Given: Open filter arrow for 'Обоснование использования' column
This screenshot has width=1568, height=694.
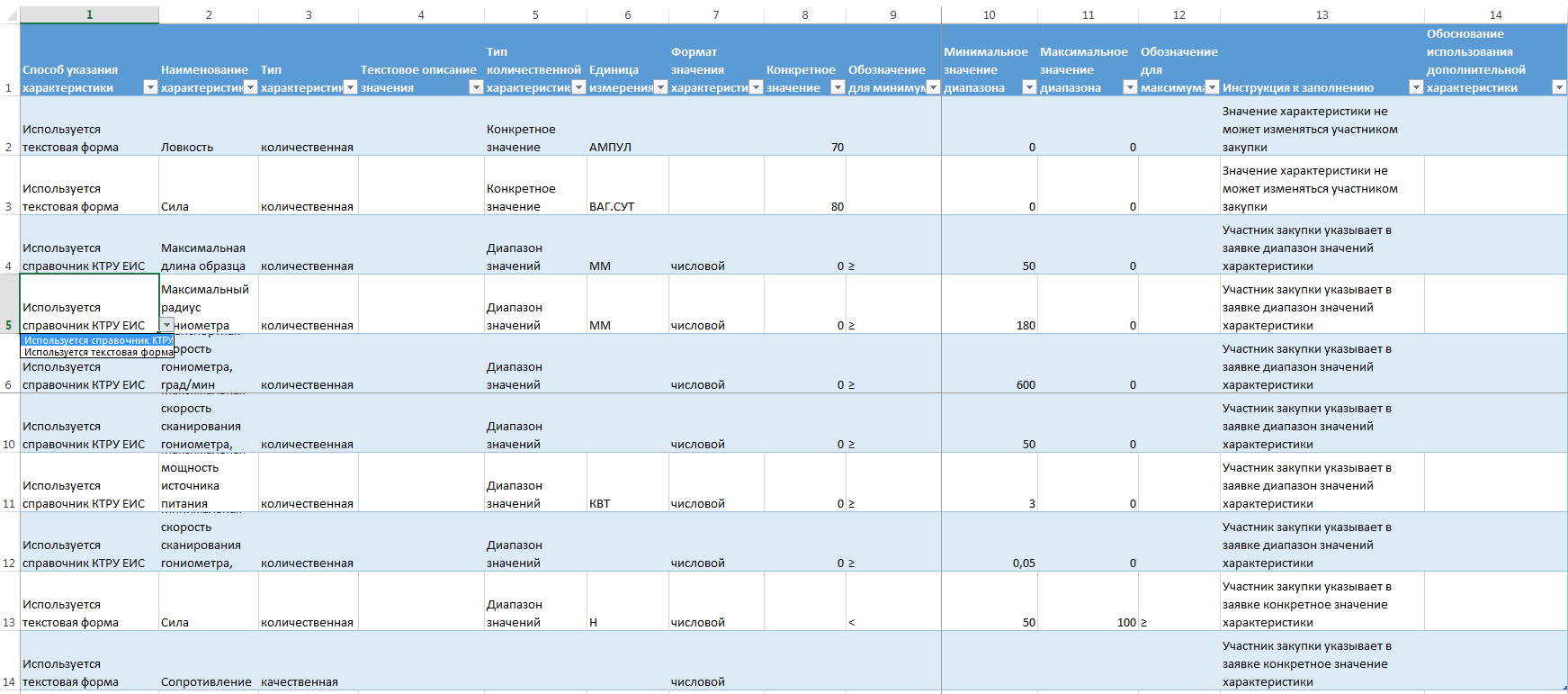Looking at the screenshot, I should point(1559,87).
